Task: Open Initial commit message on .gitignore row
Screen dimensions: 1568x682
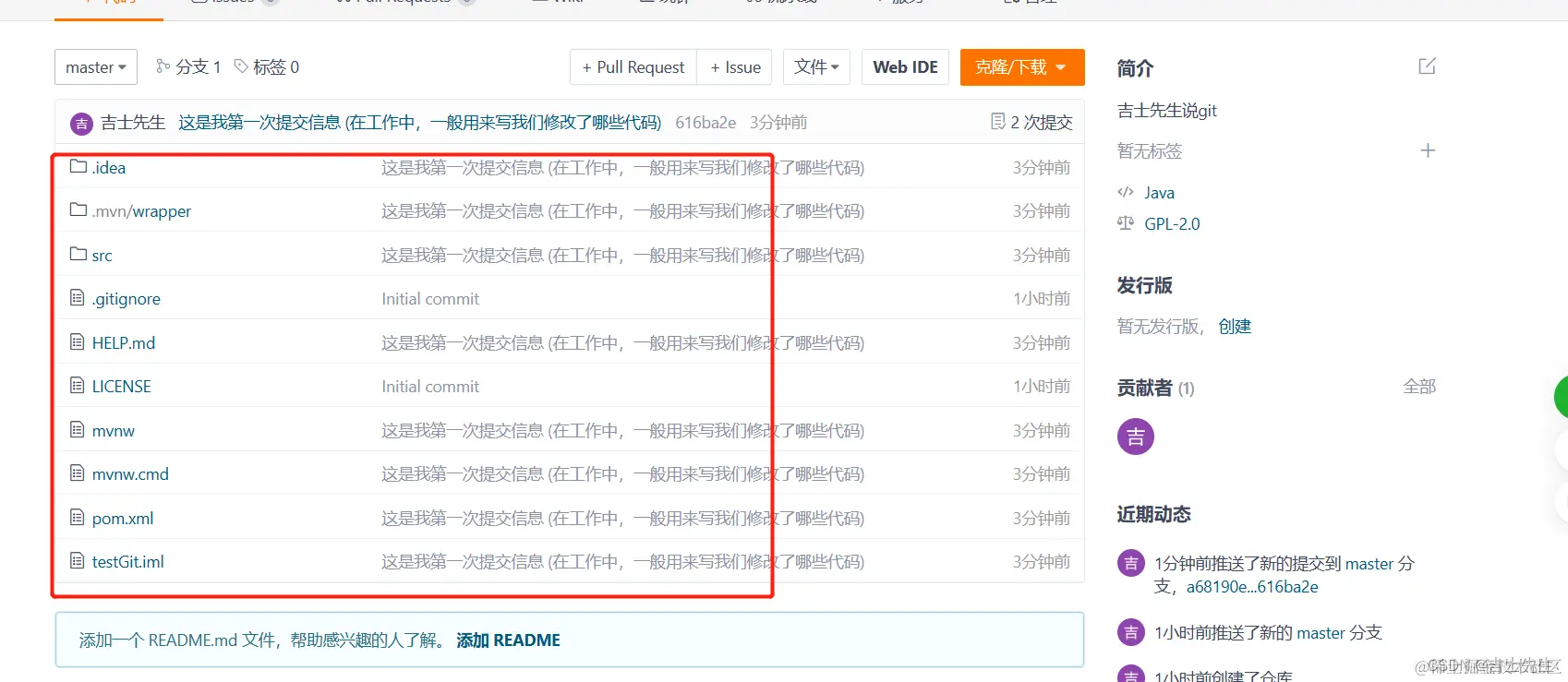Action: 430,299
